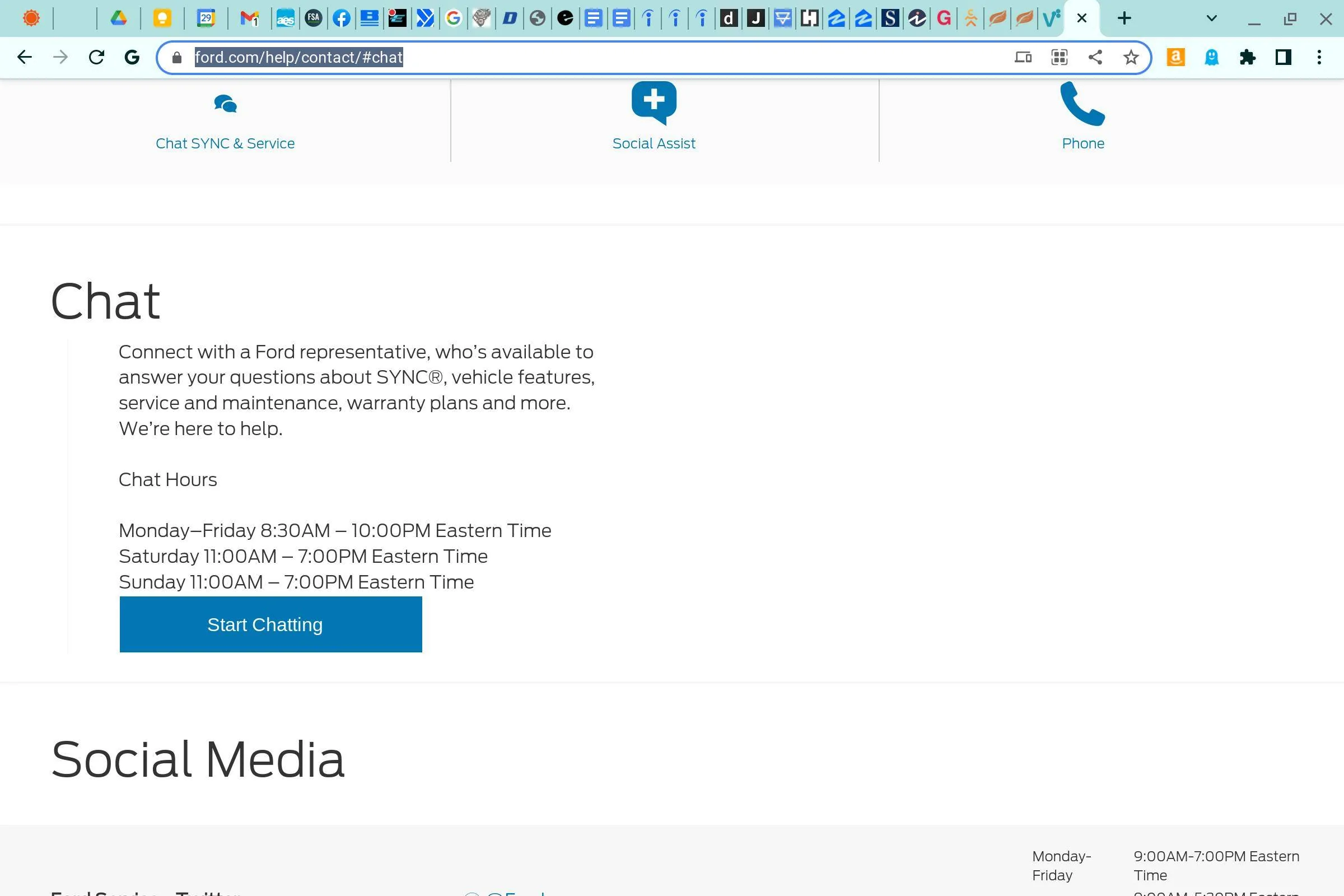Select the Phone contact link
This screenshot has width=1344, height=896.
[x=1083, y=143]
